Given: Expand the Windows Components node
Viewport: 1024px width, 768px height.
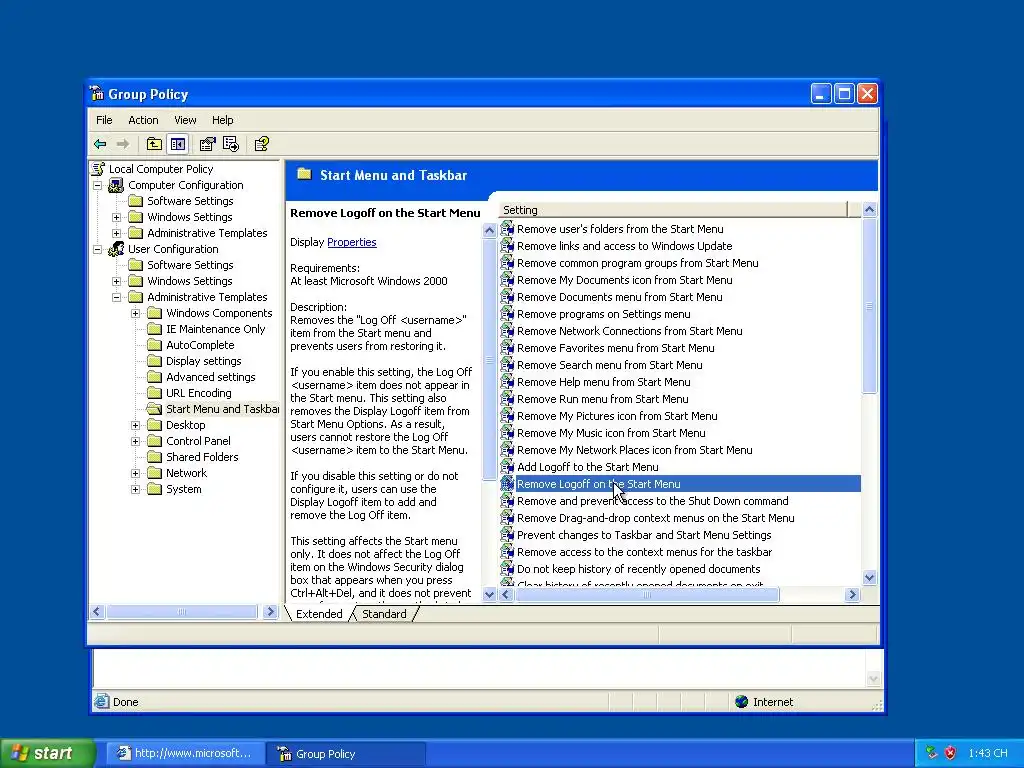Looking at the screenshot, I should pyautogui.click(x=135, y=313).
